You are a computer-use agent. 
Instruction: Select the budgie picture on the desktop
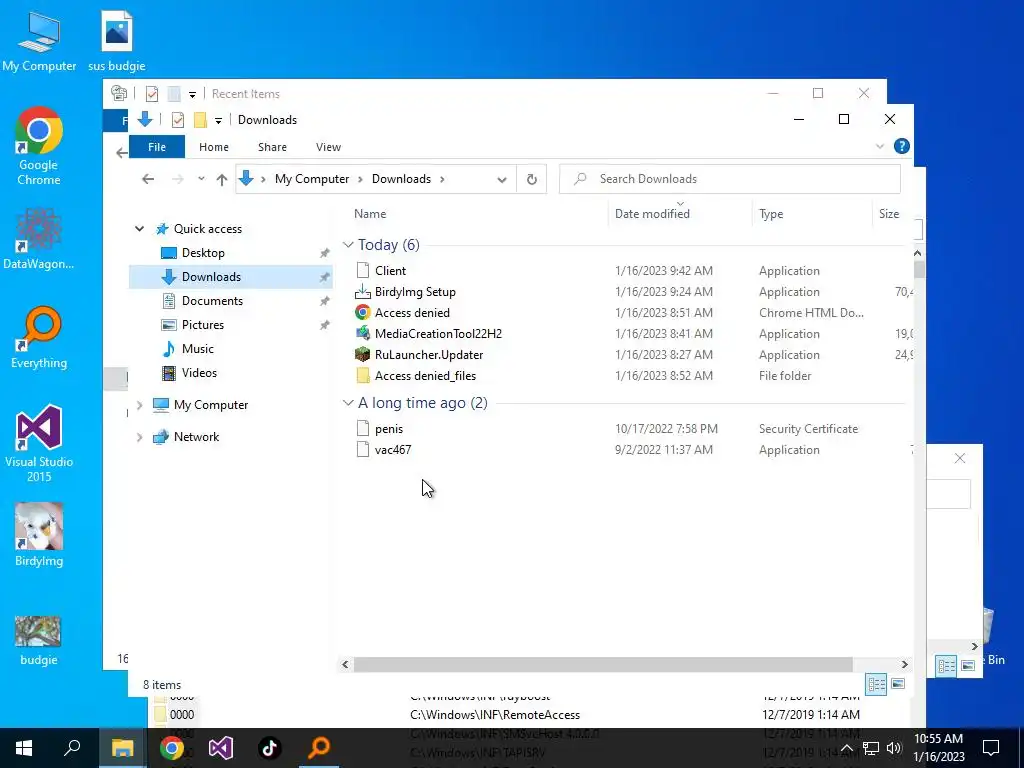[x=39, y=640]
